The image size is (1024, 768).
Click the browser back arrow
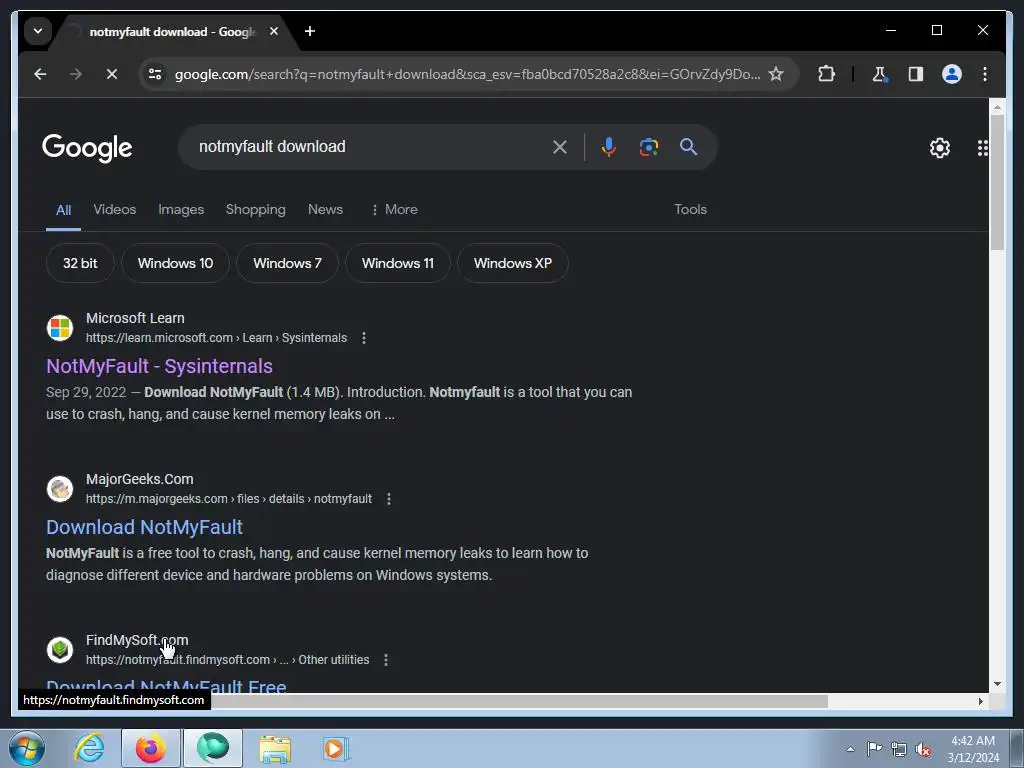click(40, 74)
